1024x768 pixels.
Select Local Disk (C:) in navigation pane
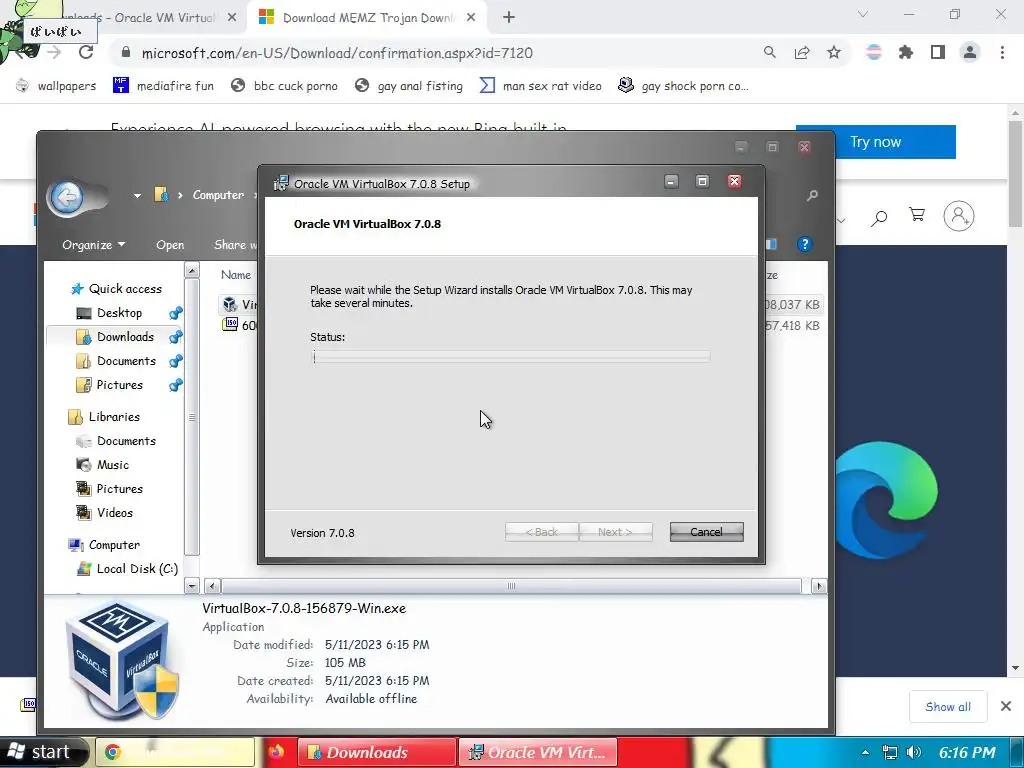coord(127,569)
